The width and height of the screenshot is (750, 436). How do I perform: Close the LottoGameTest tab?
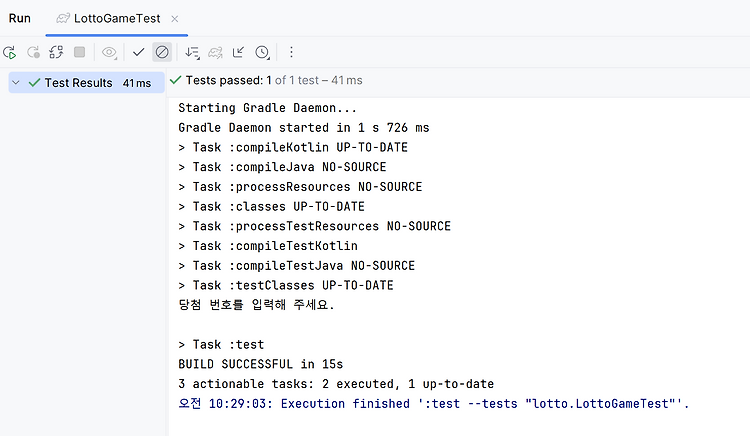point(175,19)
